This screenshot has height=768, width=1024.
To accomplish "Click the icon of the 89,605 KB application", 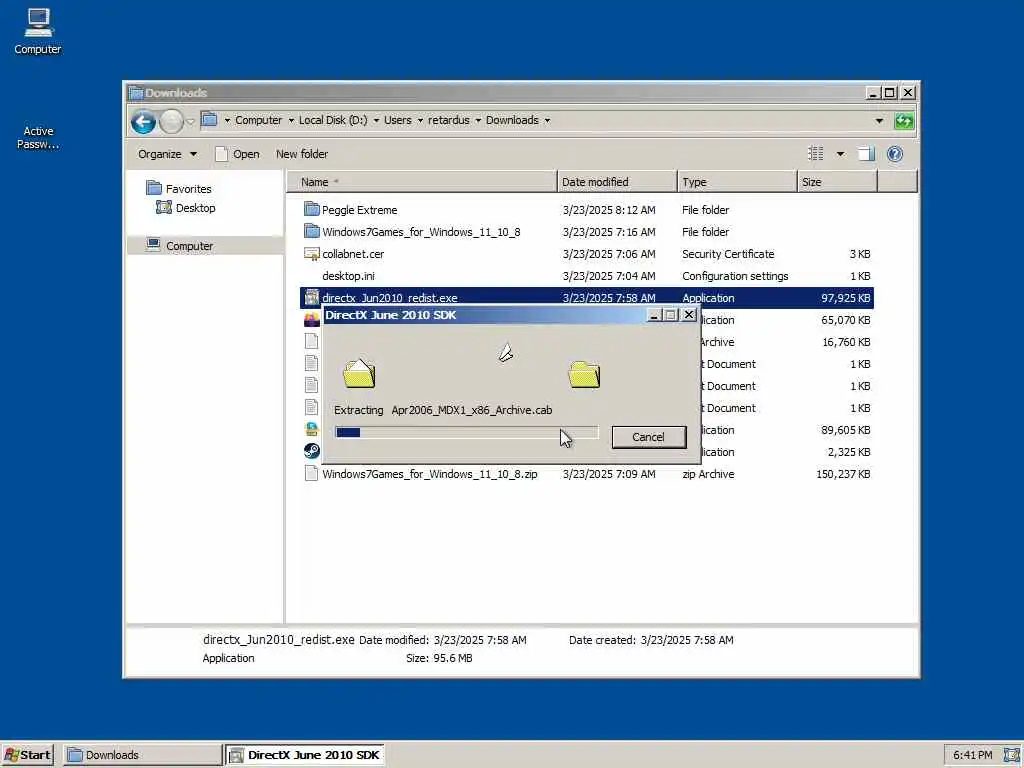I will 312,429.
